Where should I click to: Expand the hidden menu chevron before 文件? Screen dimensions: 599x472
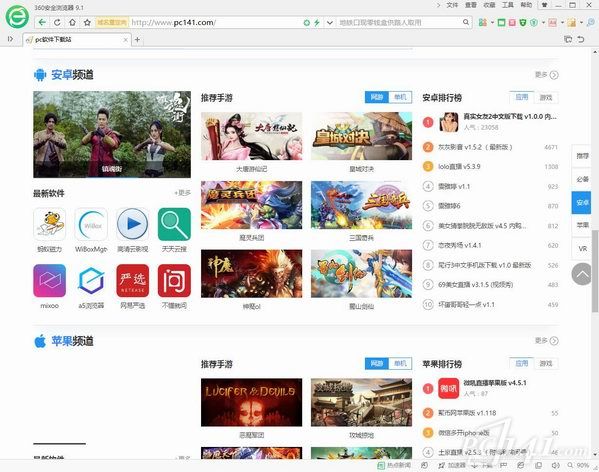pyautogui.click(x=438, y=5)
